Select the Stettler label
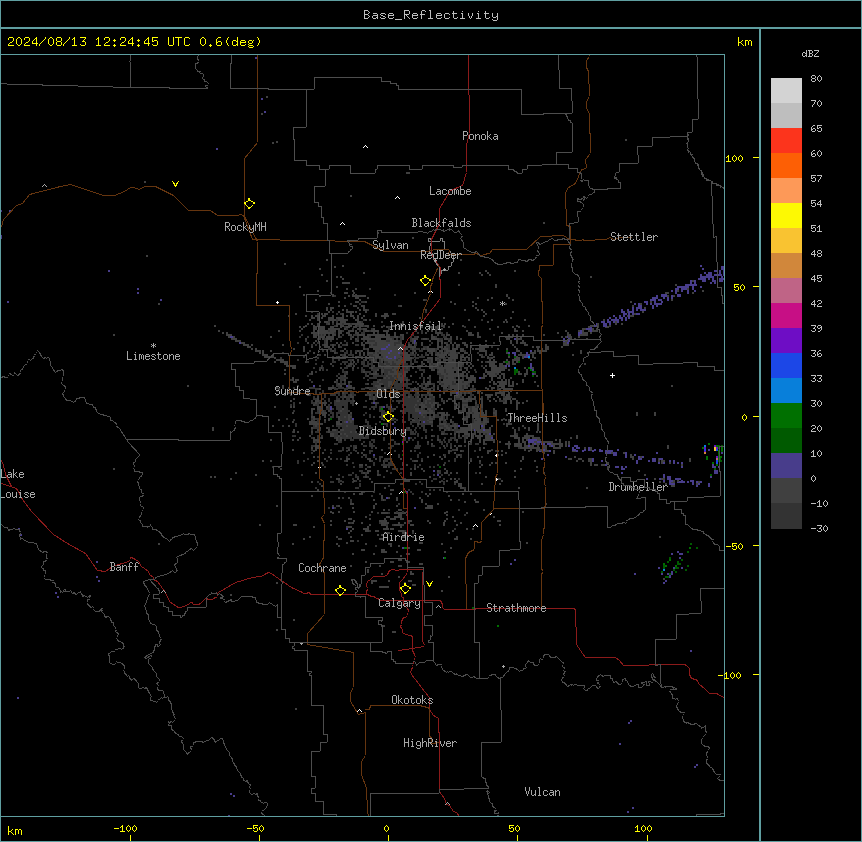The height and width of the screenshot is (842, 862). [634, 237]
